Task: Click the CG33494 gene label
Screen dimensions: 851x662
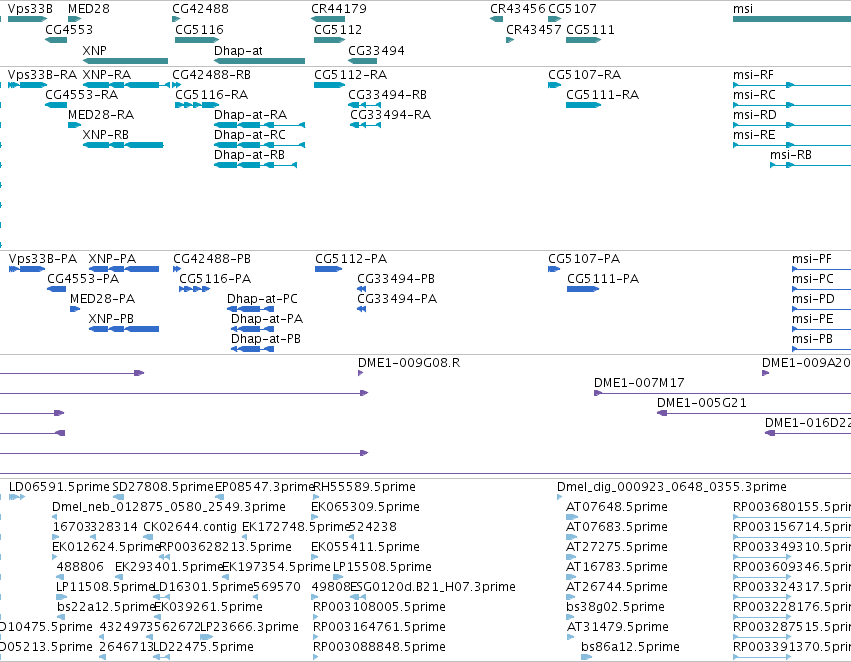Action: 376,50
